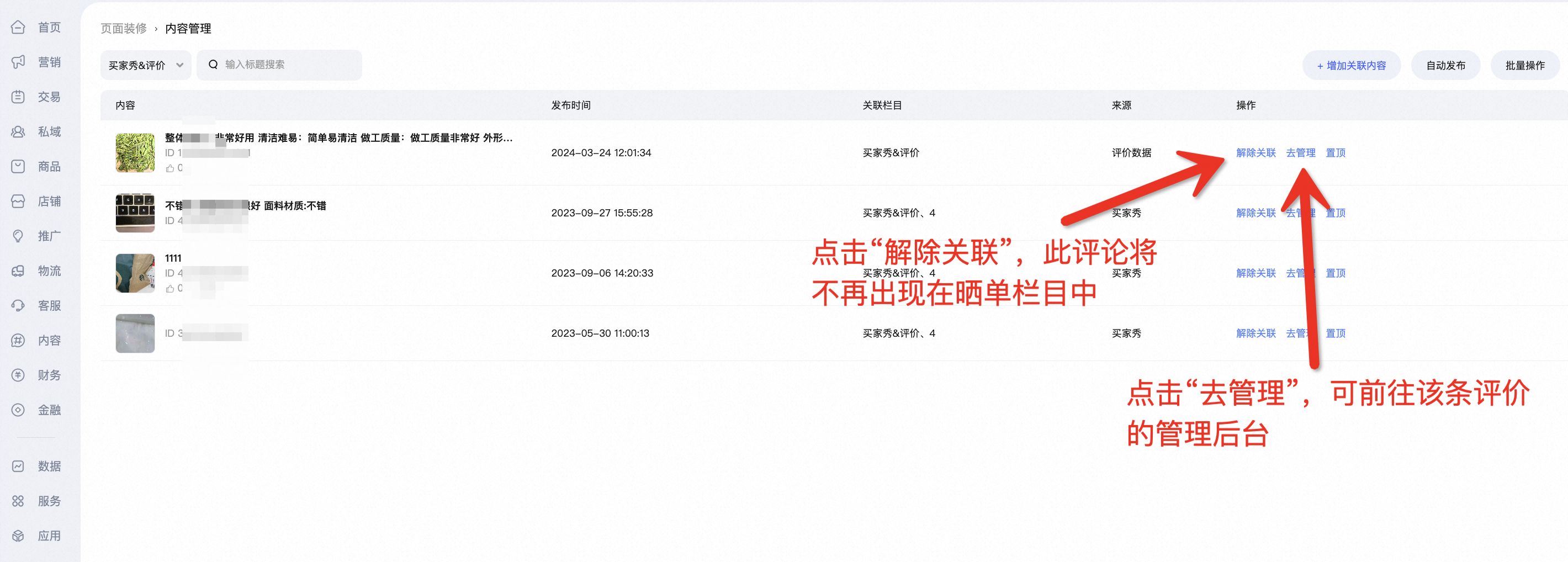Click 页面装修 breadcrumb link

(x=124, y=29)
